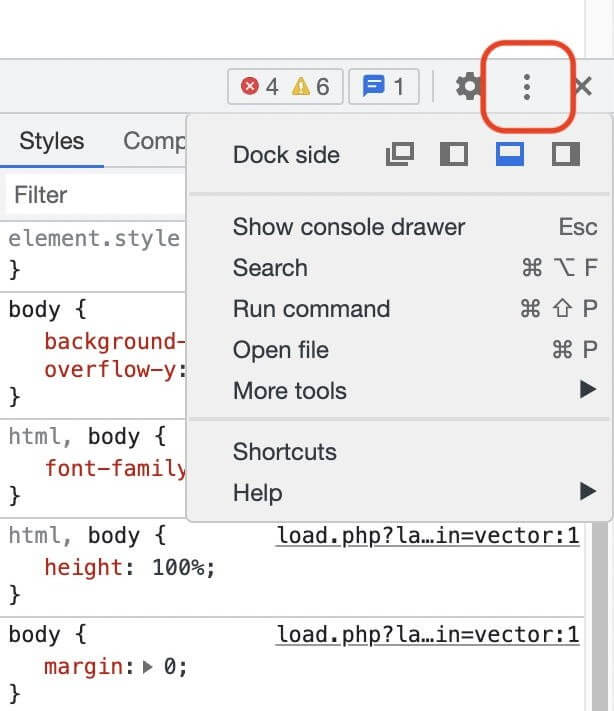Image resolution: width=614 pixels, height=711 pixels.
Task: Open Shortcuts from the menu
Action: point(399,452)
